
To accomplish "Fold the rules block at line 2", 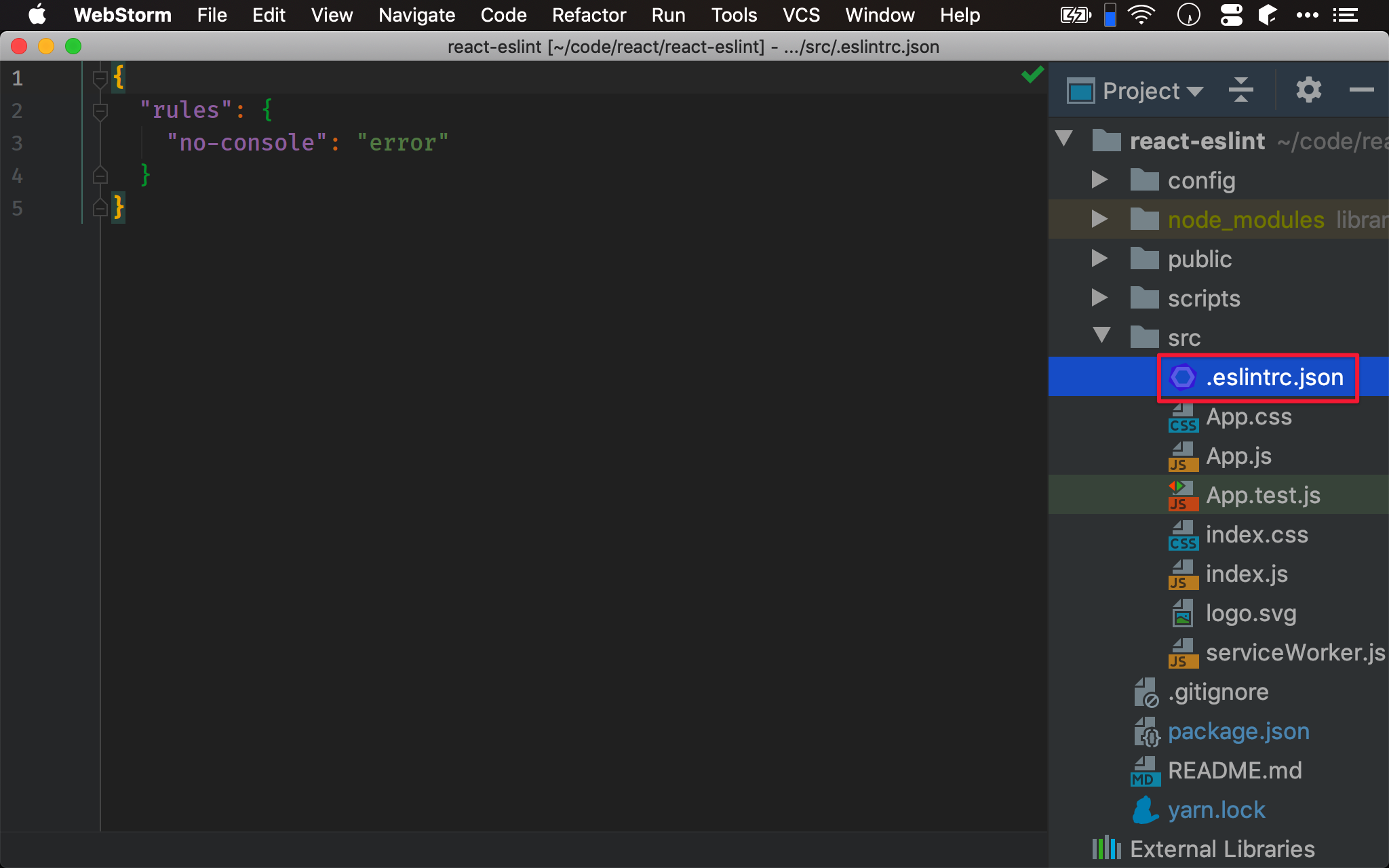I will (100, 111).
